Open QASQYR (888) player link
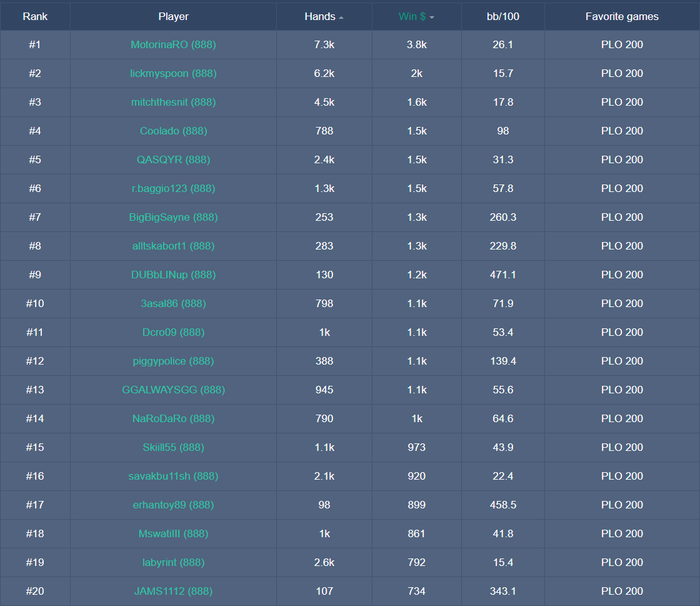The image size is (700, 606). [x=173, y=160]
